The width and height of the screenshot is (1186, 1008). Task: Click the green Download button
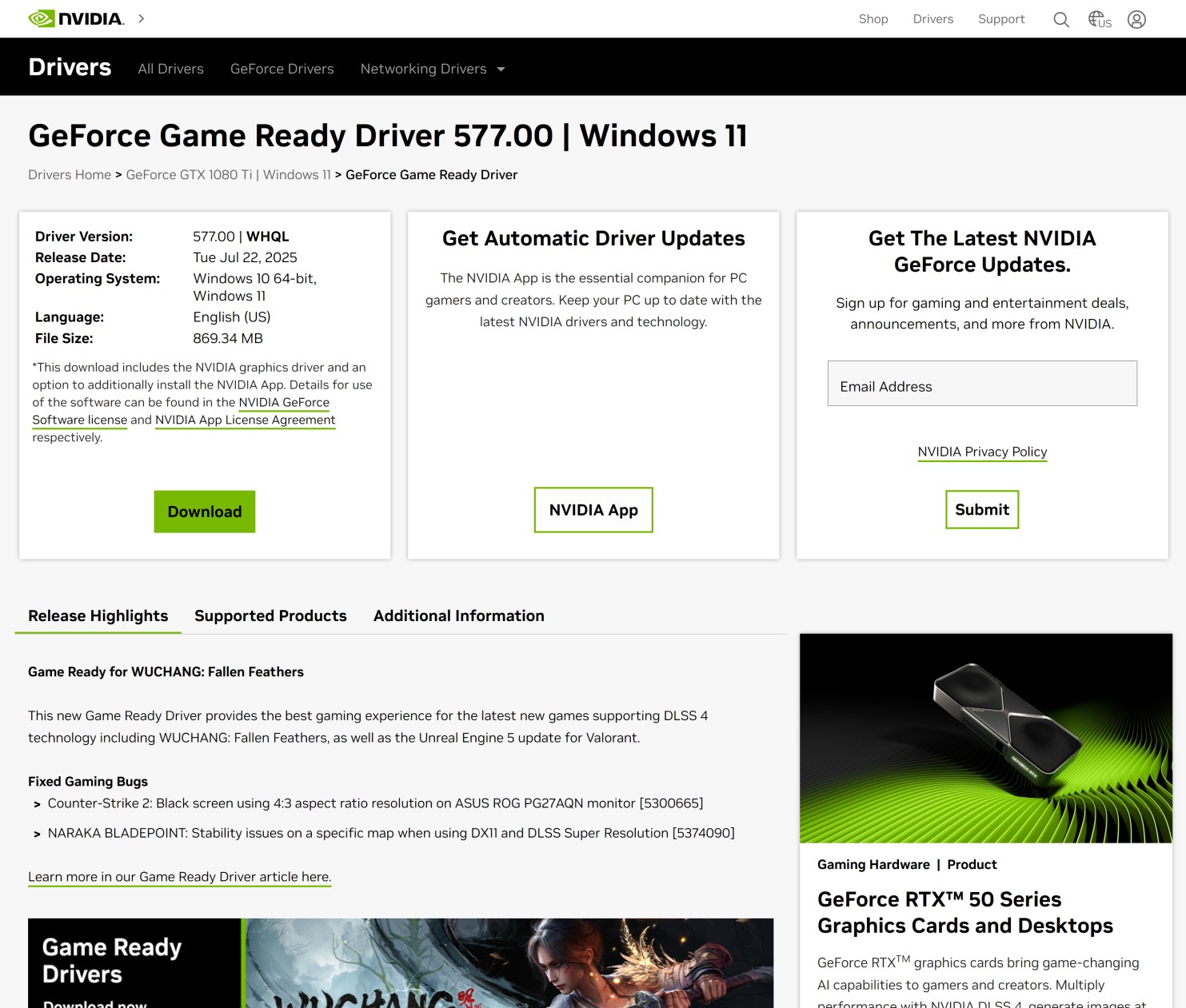(205, 512)
